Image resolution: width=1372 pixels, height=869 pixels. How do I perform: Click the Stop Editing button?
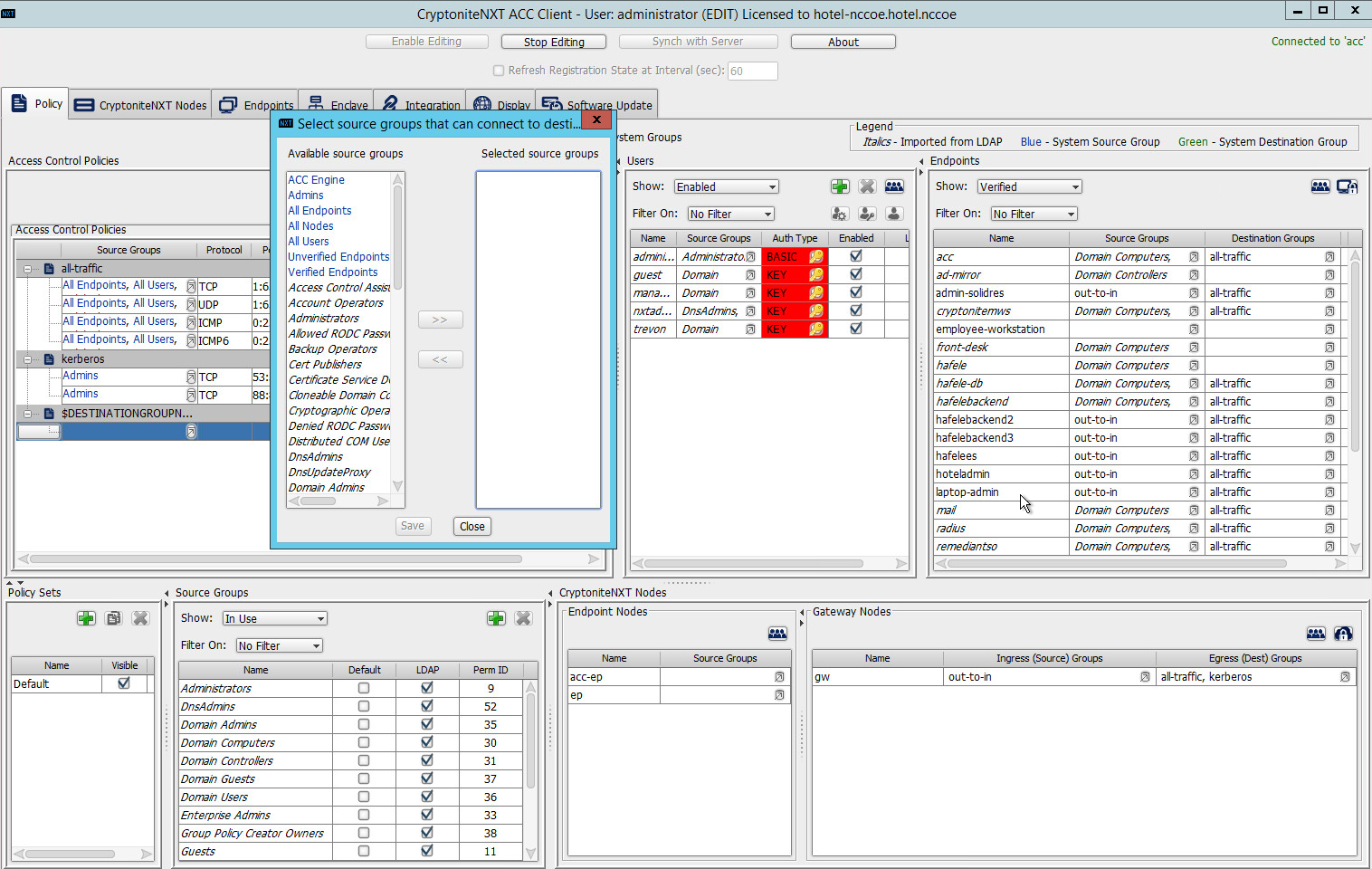point(554,42)
